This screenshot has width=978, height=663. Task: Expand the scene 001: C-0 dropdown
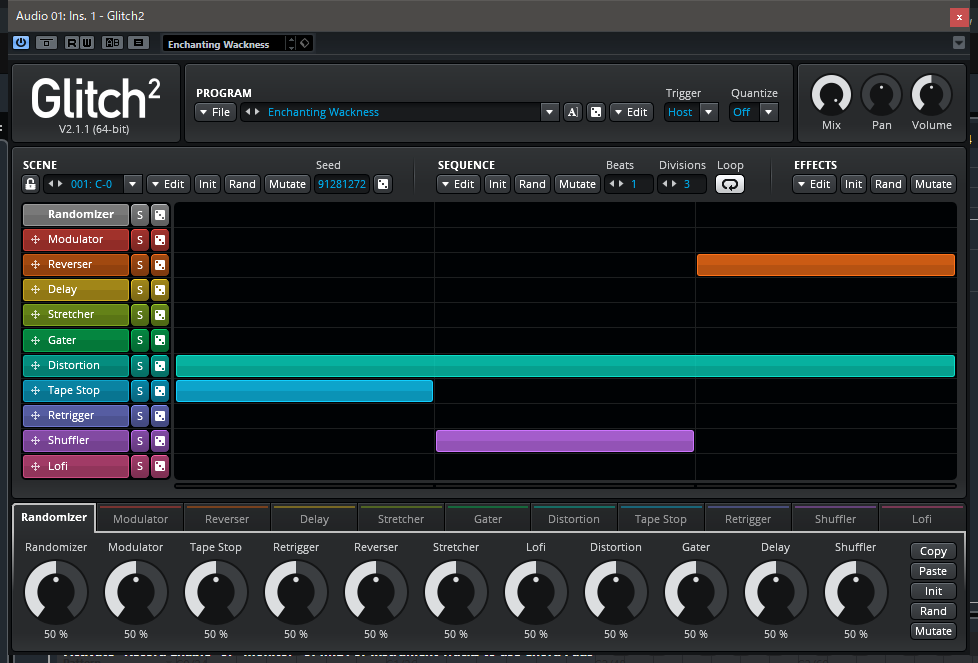coord(132,184)
